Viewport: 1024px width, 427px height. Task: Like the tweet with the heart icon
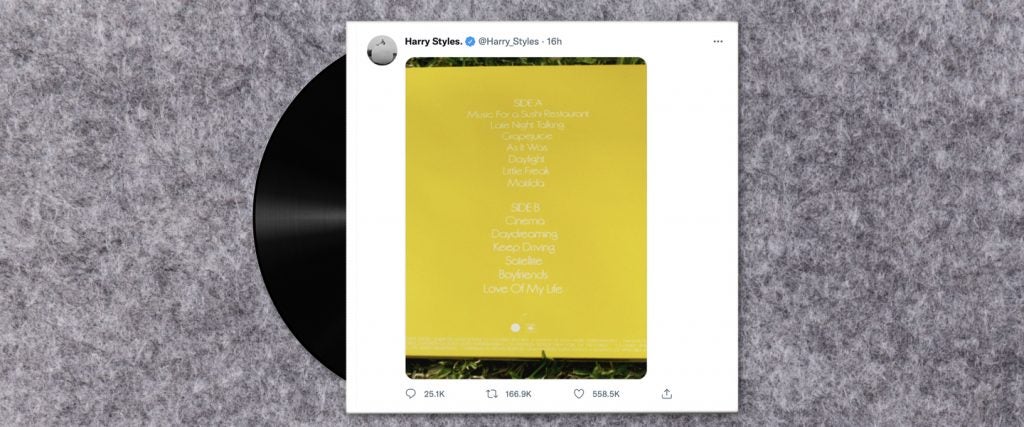click(x=579, y=394)
